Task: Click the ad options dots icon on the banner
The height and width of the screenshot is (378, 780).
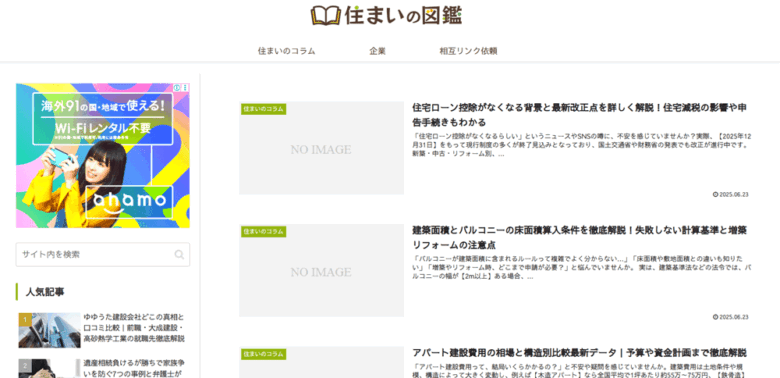Action: [x=185, y=87]
